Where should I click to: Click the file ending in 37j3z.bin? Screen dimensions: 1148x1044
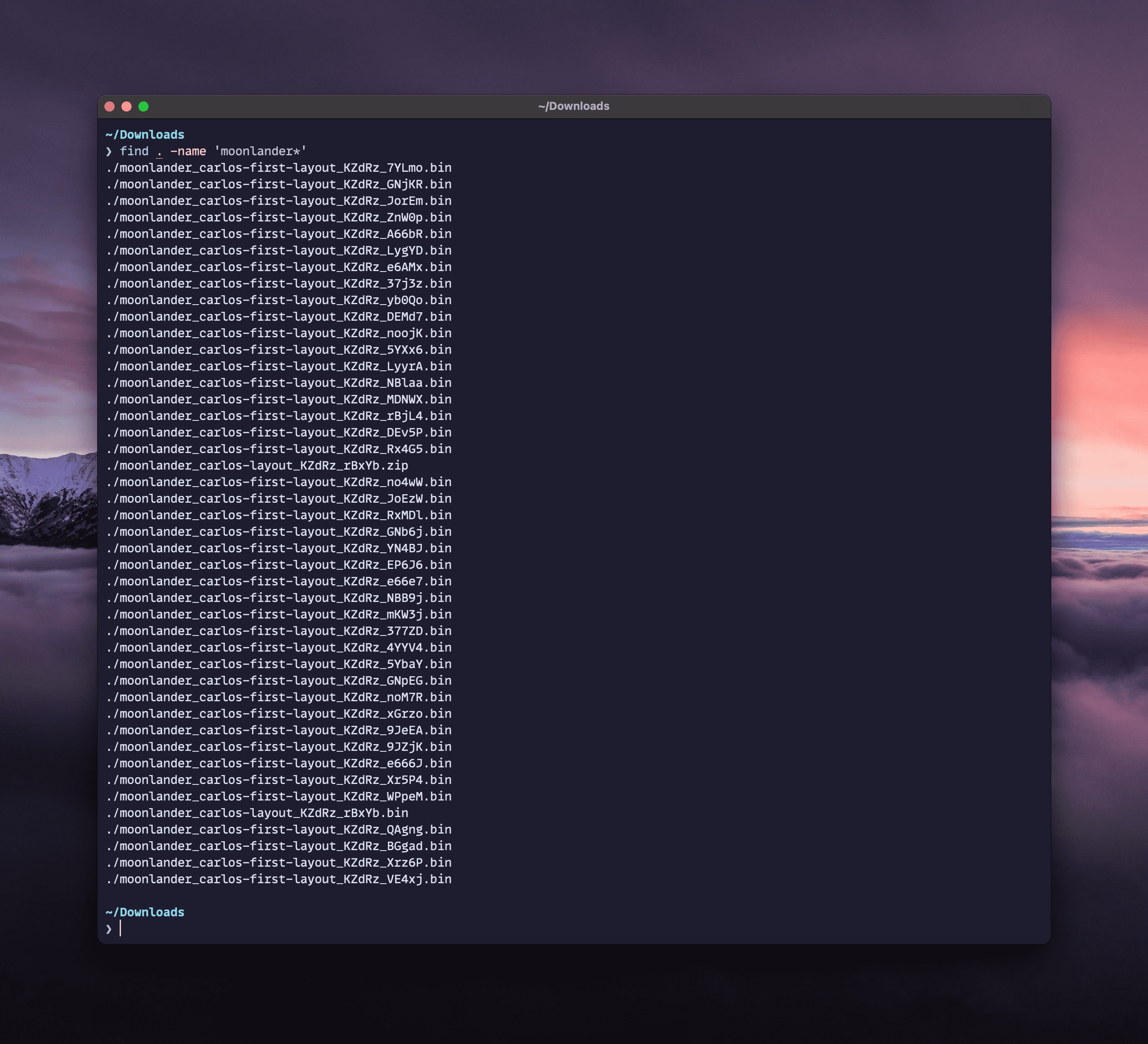[x=278, y=283]
